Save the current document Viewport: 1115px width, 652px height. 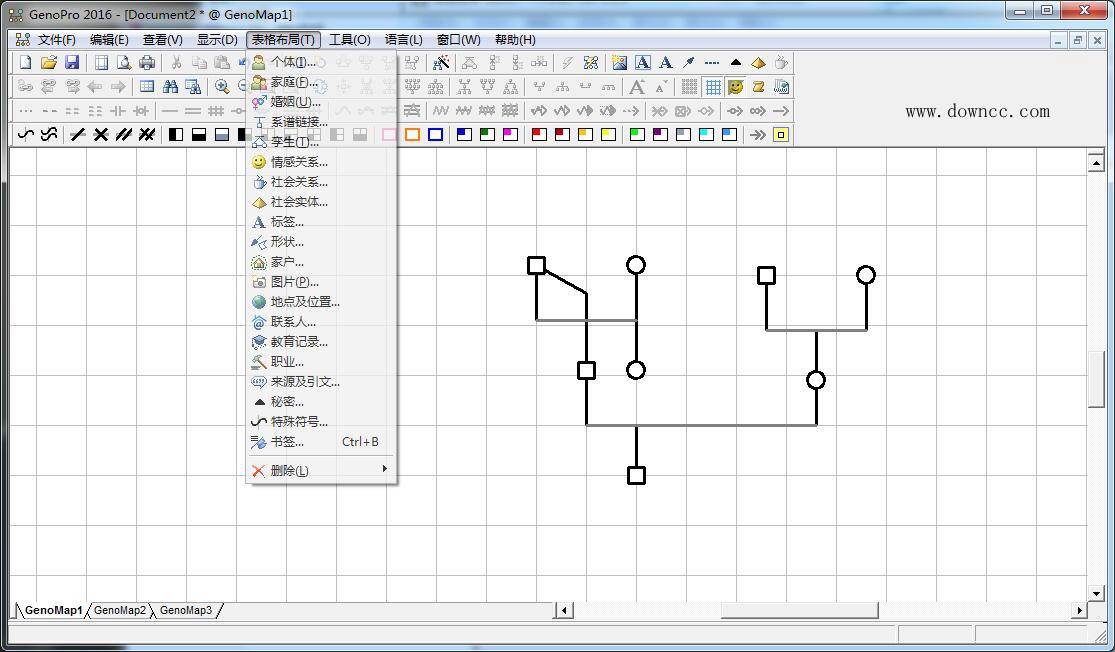[x=73, y=62]
